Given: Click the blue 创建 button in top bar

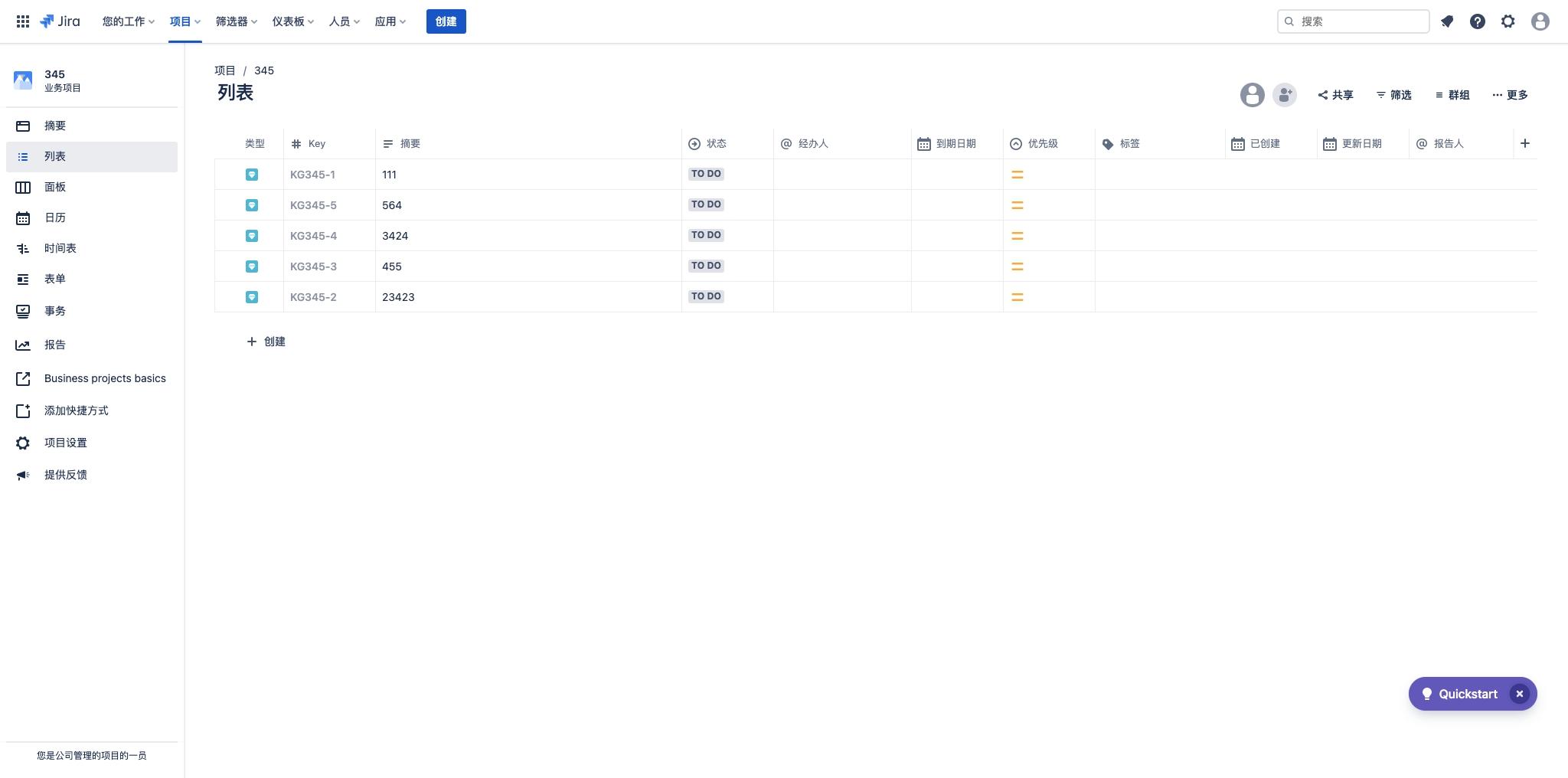Looking at the screenshot, I should (x=446, y=21).
